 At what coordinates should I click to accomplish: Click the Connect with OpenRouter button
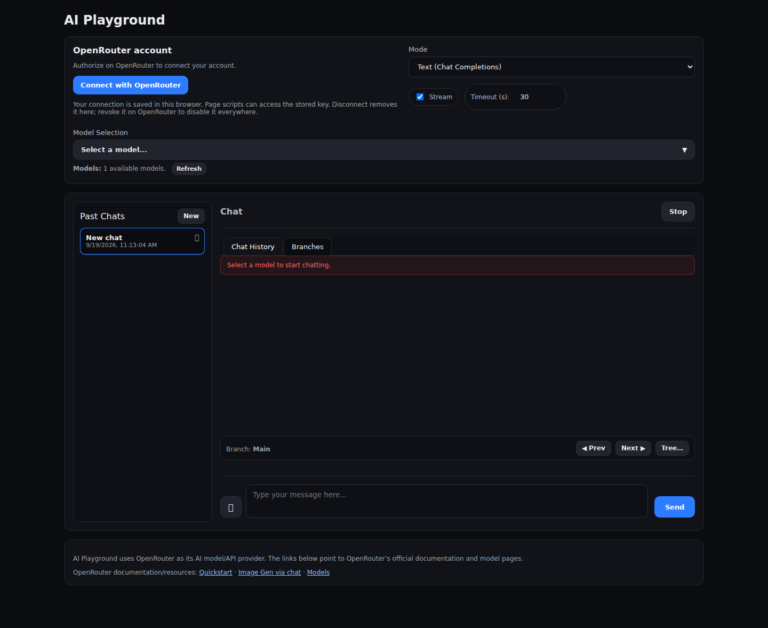tap(130, 85)
